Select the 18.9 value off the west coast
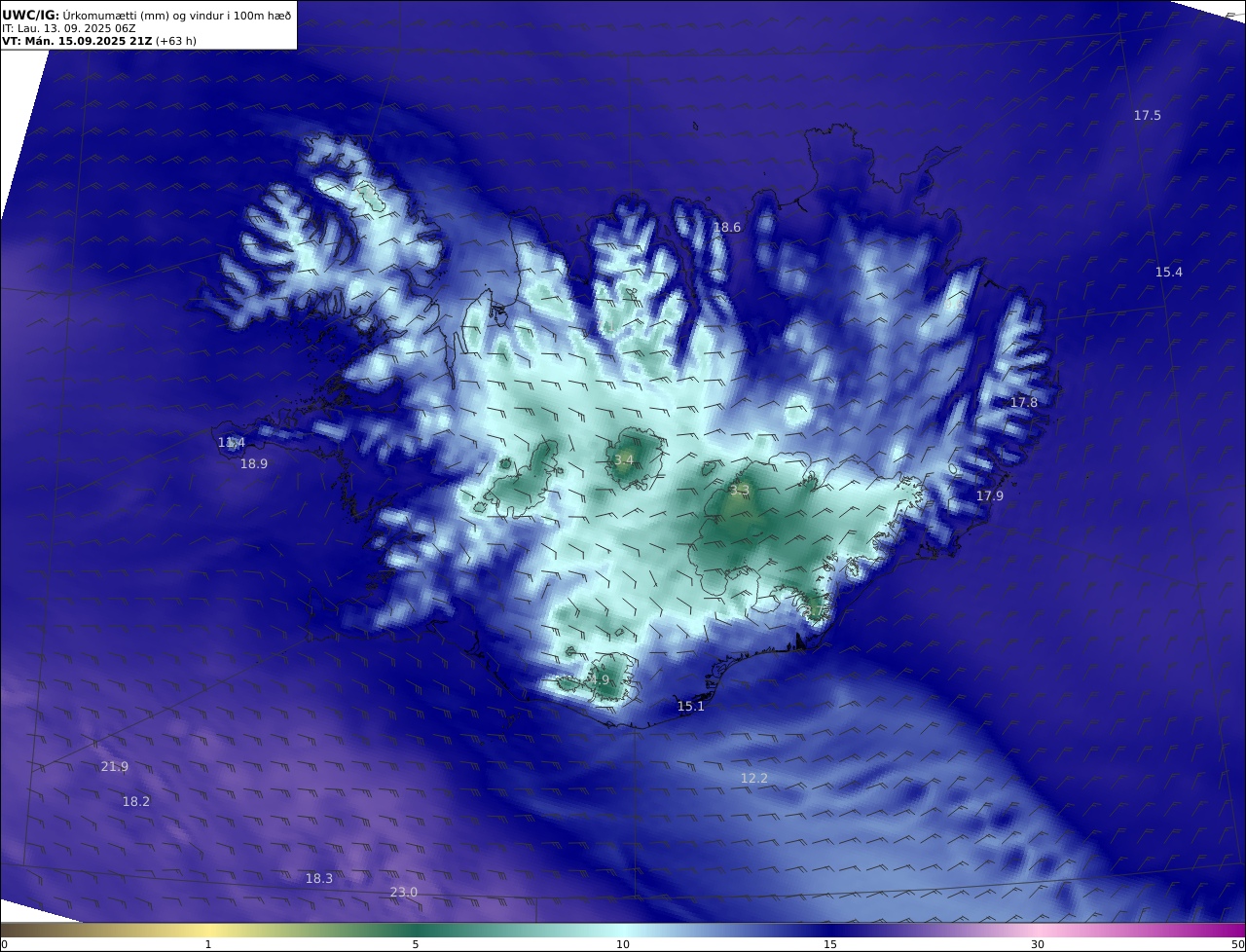The image size is (1246, 952). coord(253,464)
